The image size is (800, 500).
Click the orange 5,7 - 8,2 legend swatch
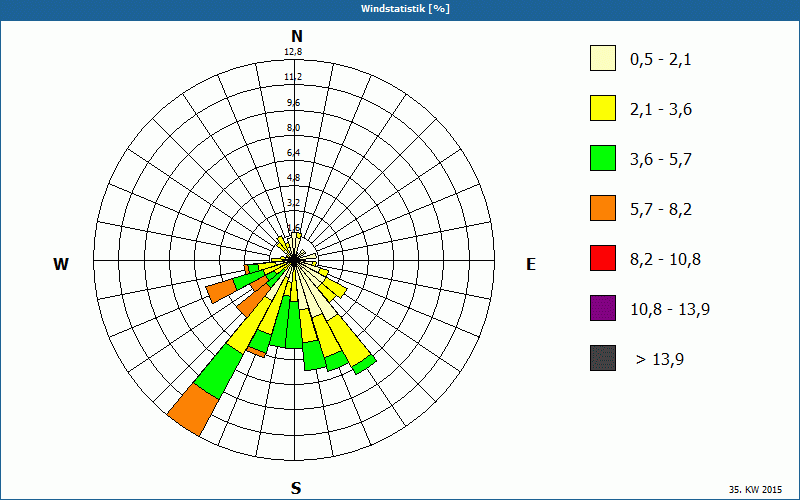point(603,208)
